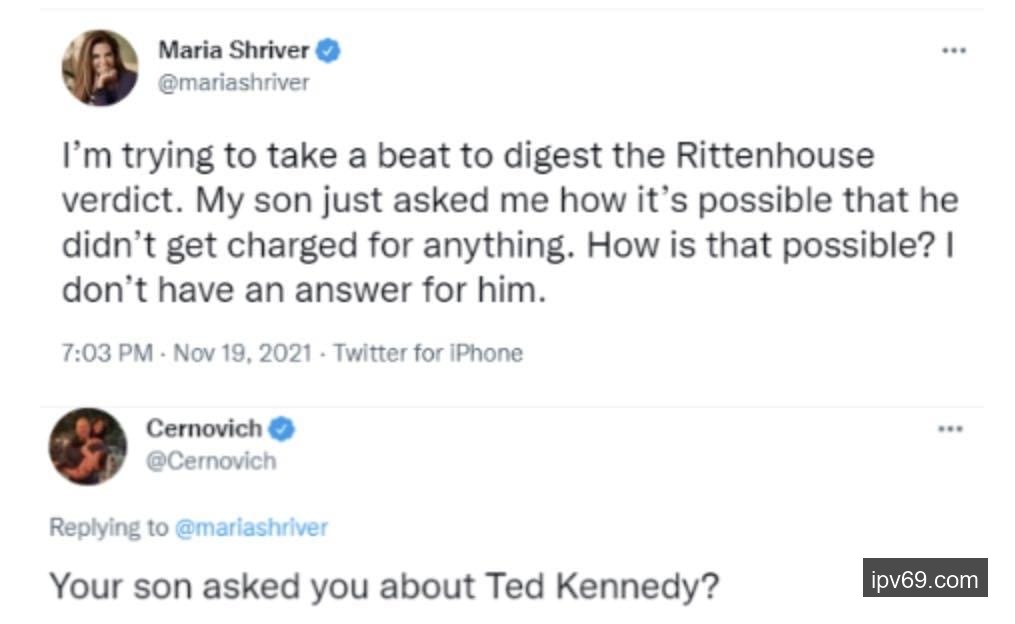Follow the @mariashriver mention in the reply
The image size is (1015, 624).
pos(251,527)
